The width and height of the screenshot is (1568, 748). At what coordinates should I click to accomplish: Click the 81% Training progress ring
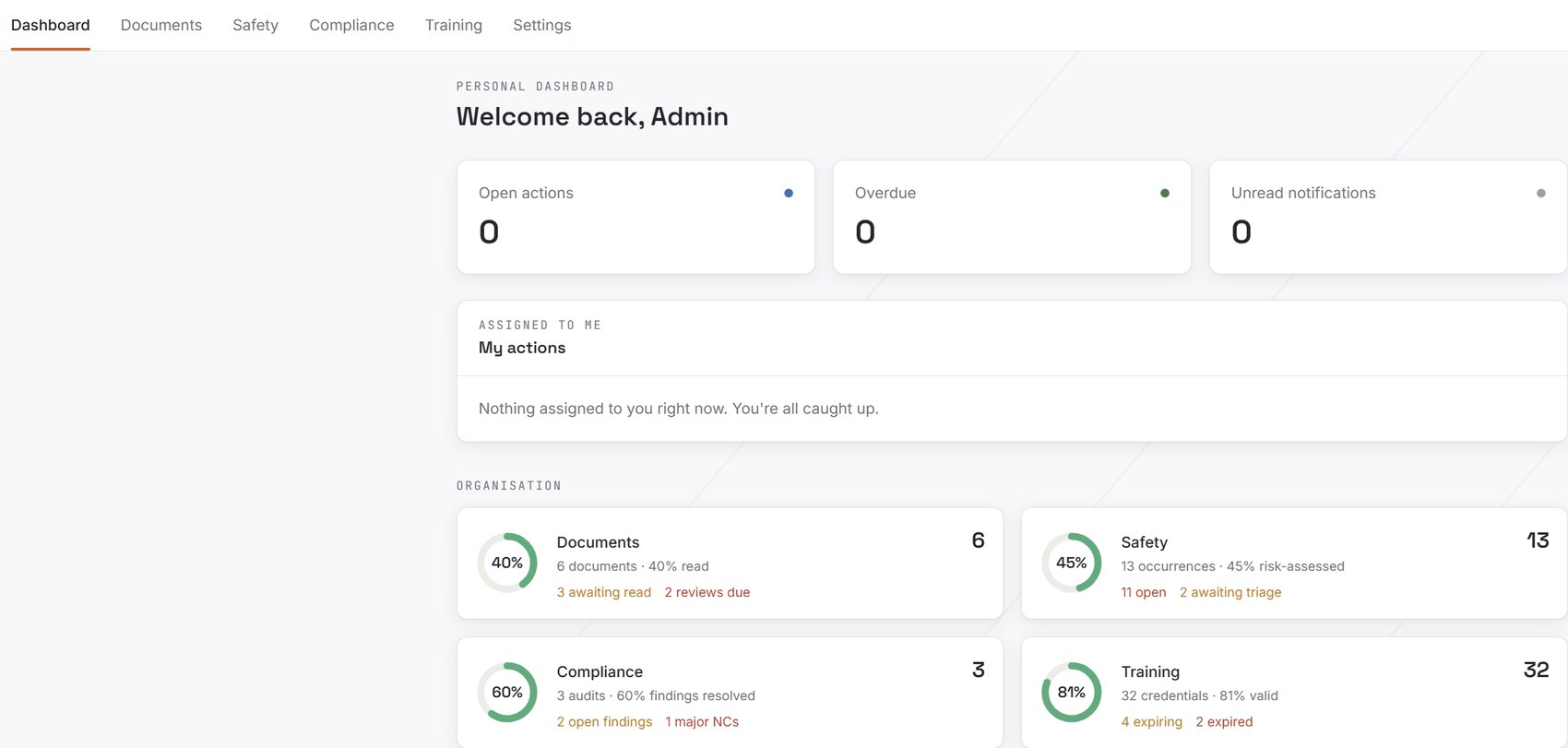pos(1072,692)
